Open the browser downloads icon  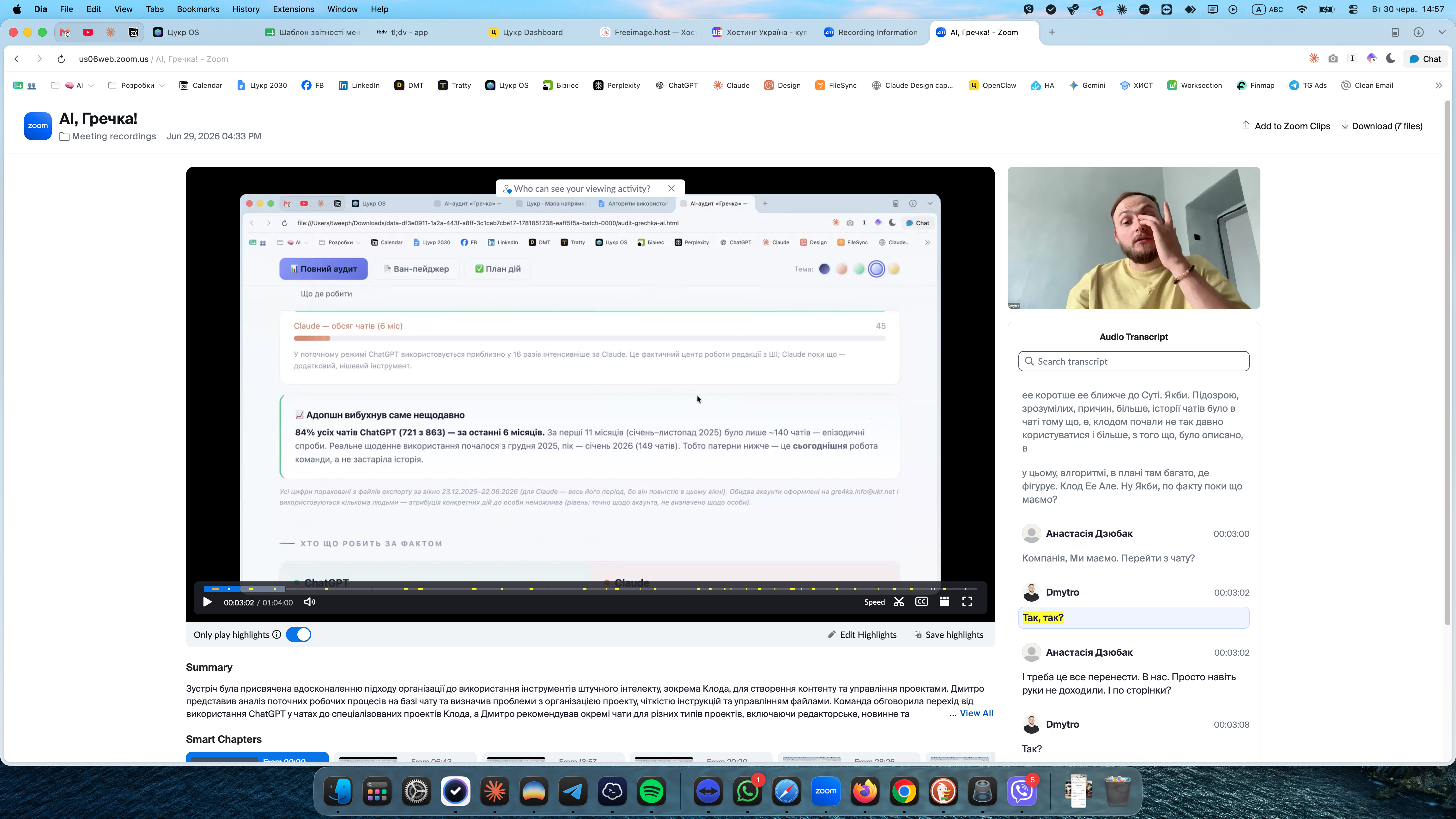click(x=1419, y=32)
